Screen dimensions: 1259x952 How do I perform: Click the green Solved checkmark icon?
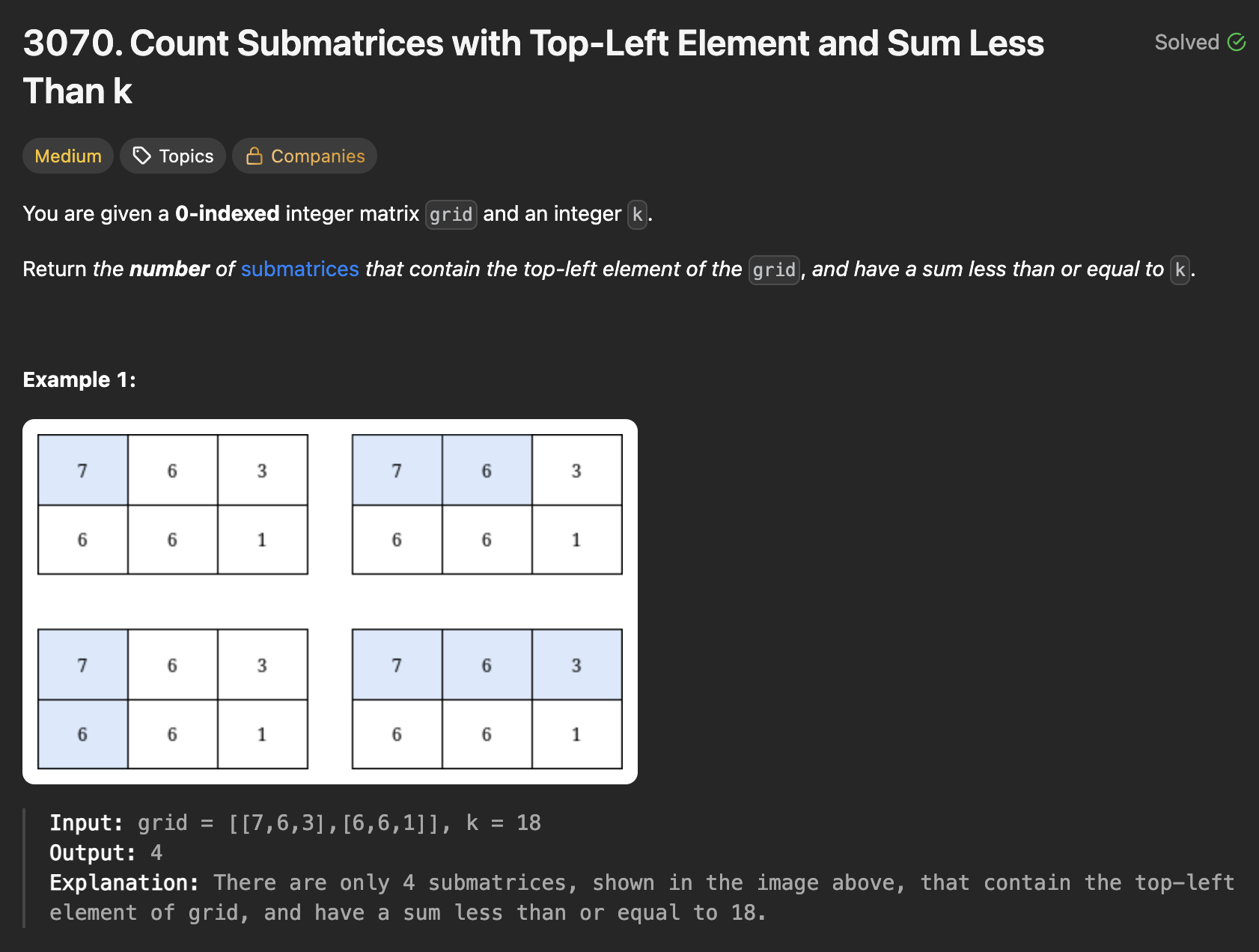1237,43
